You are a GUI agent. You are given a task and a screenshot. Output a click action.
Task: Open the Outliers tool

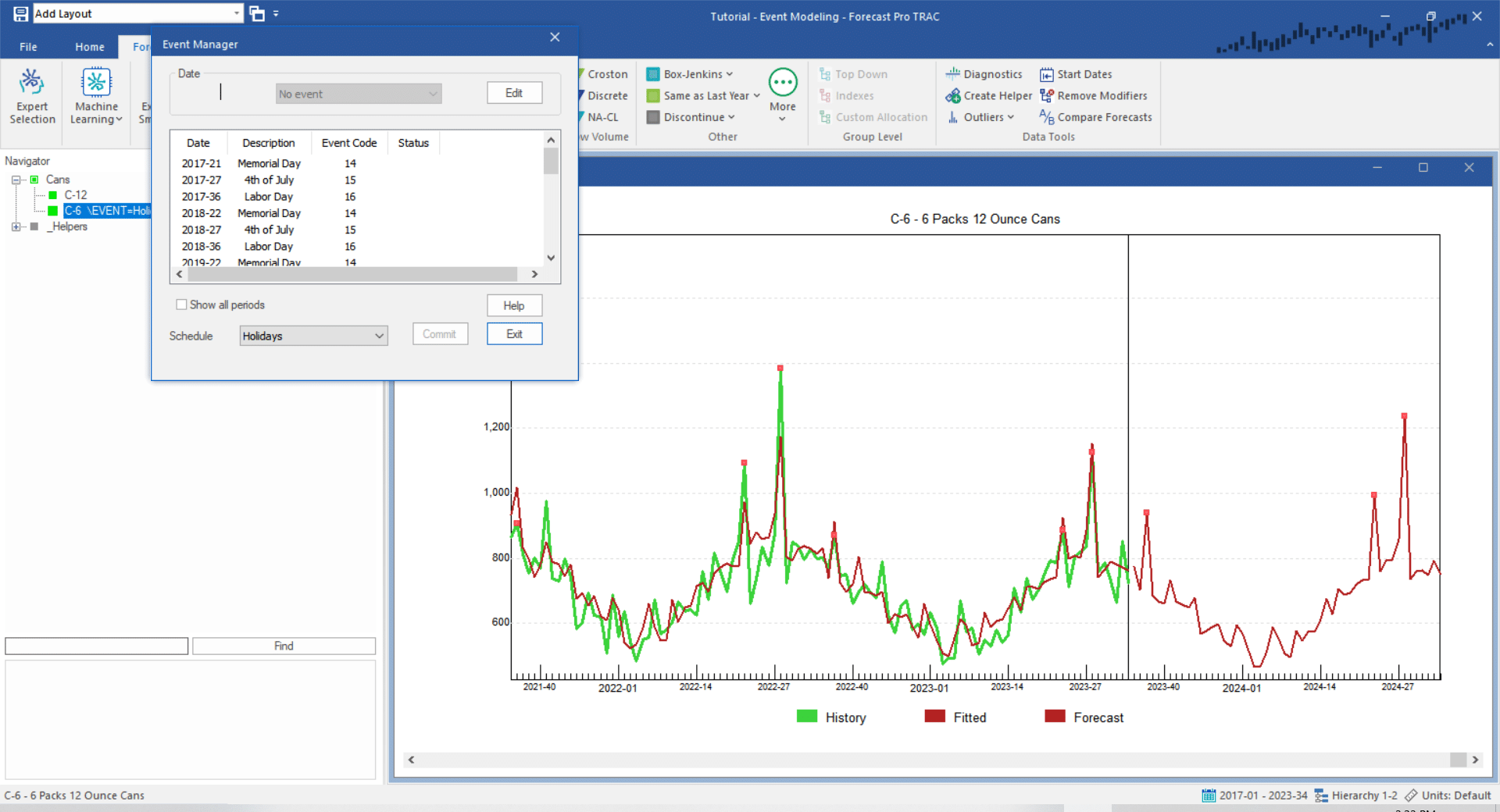click(980, 117)
